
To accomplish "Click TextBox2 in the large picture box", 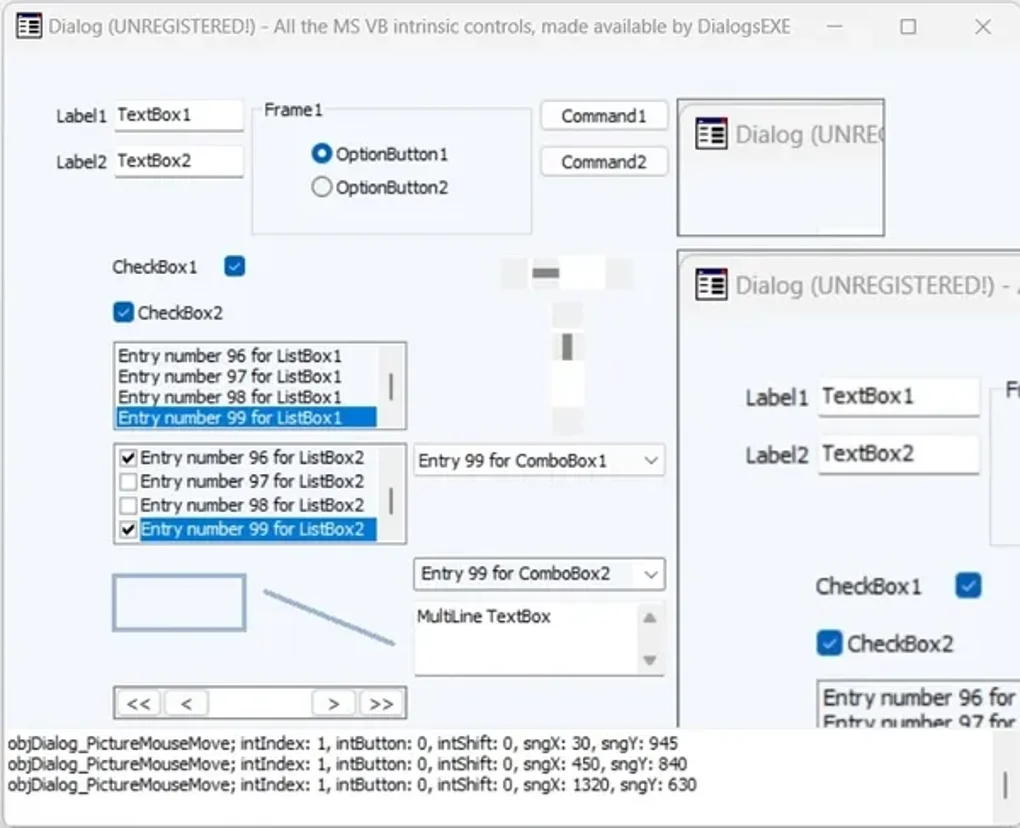I will point(899,454).
